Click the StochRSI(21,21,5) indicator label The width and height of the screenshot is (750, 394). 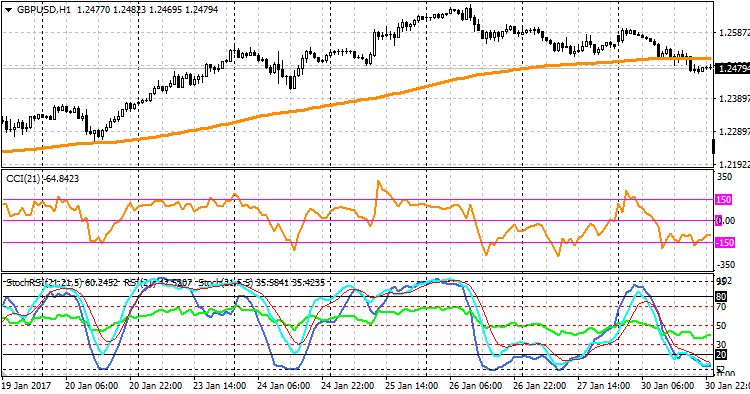[x=44, y=283]
